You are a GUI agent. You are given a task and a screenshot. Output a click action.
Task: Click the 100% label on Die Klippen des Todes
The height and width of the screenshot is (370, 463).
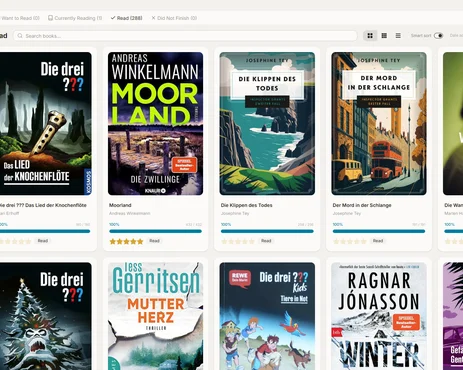226,224
